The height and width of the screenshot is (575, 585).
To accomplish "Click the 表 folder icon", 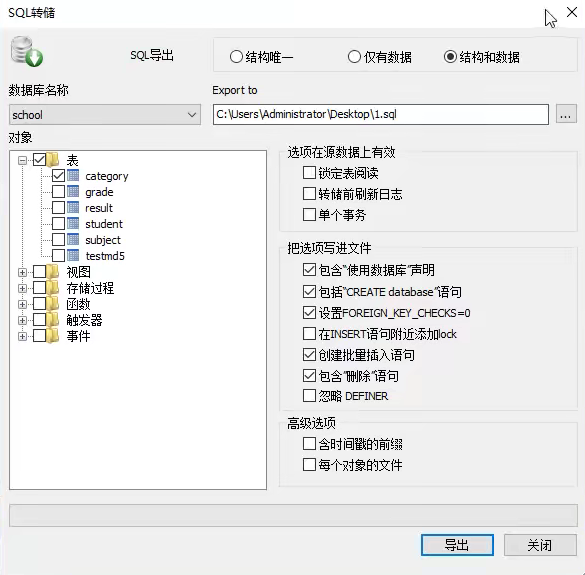I will (53, 160).
